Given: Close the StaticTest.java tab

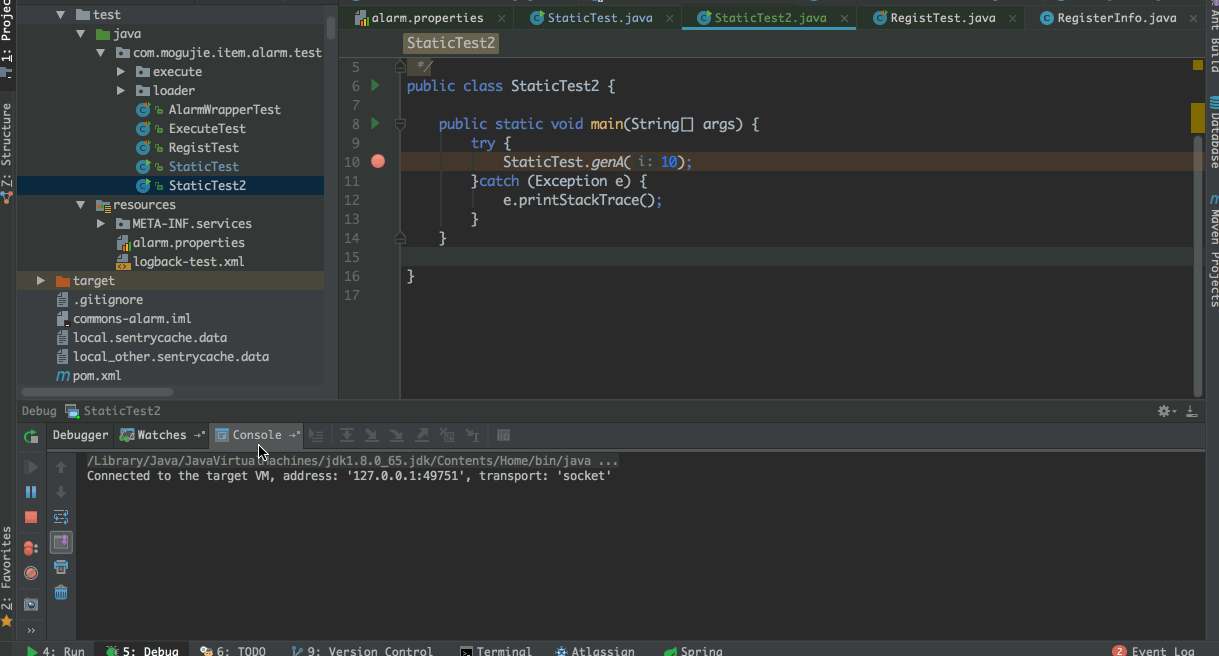Looking at the screenshot, I should coord(668,18).
